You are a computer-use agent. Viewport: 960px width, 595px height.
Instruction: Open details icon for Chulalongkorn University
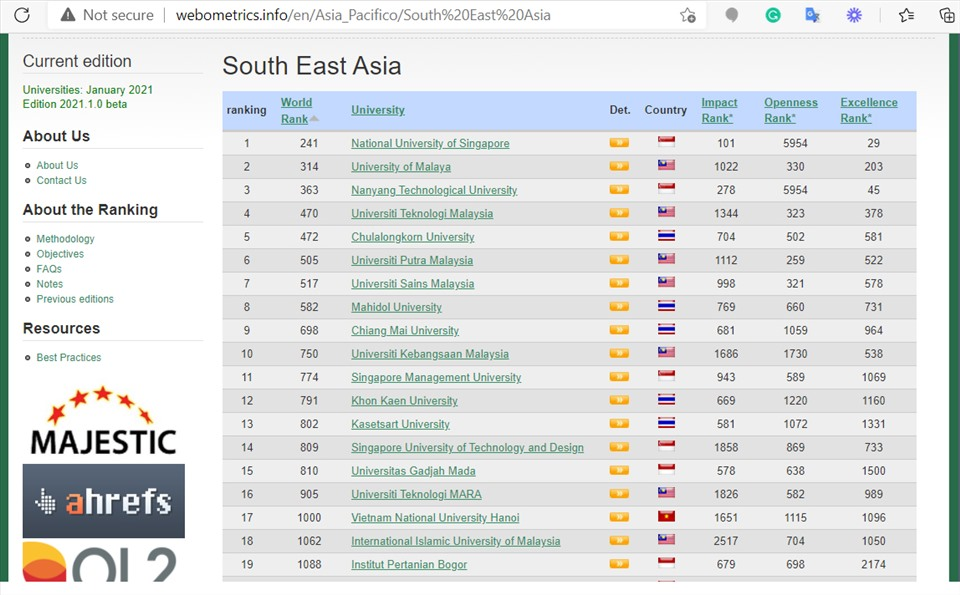pyautogui.click(x=619, y=236)
